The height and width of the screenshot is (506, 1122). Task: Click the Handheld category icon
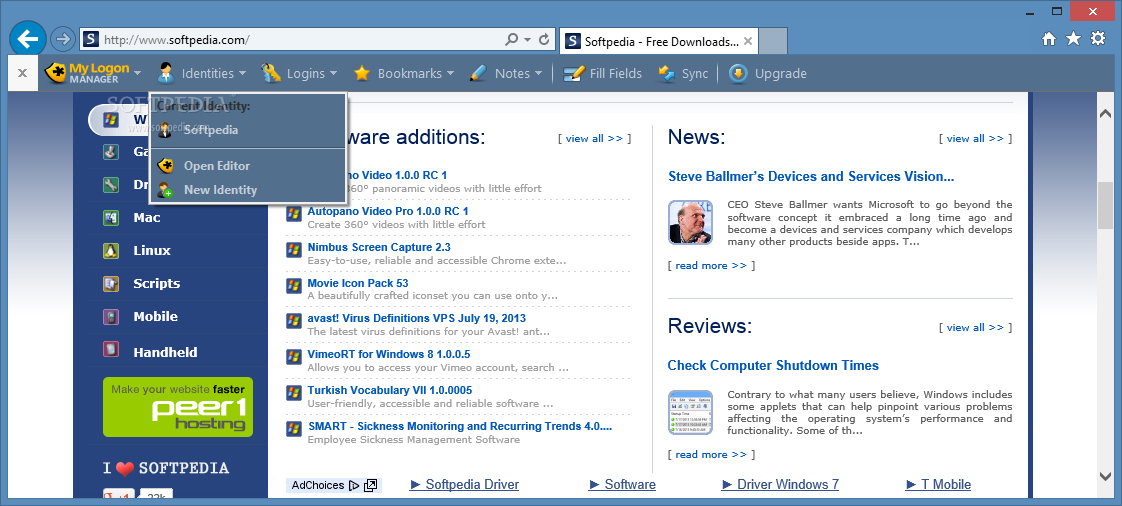coord(110,350)
